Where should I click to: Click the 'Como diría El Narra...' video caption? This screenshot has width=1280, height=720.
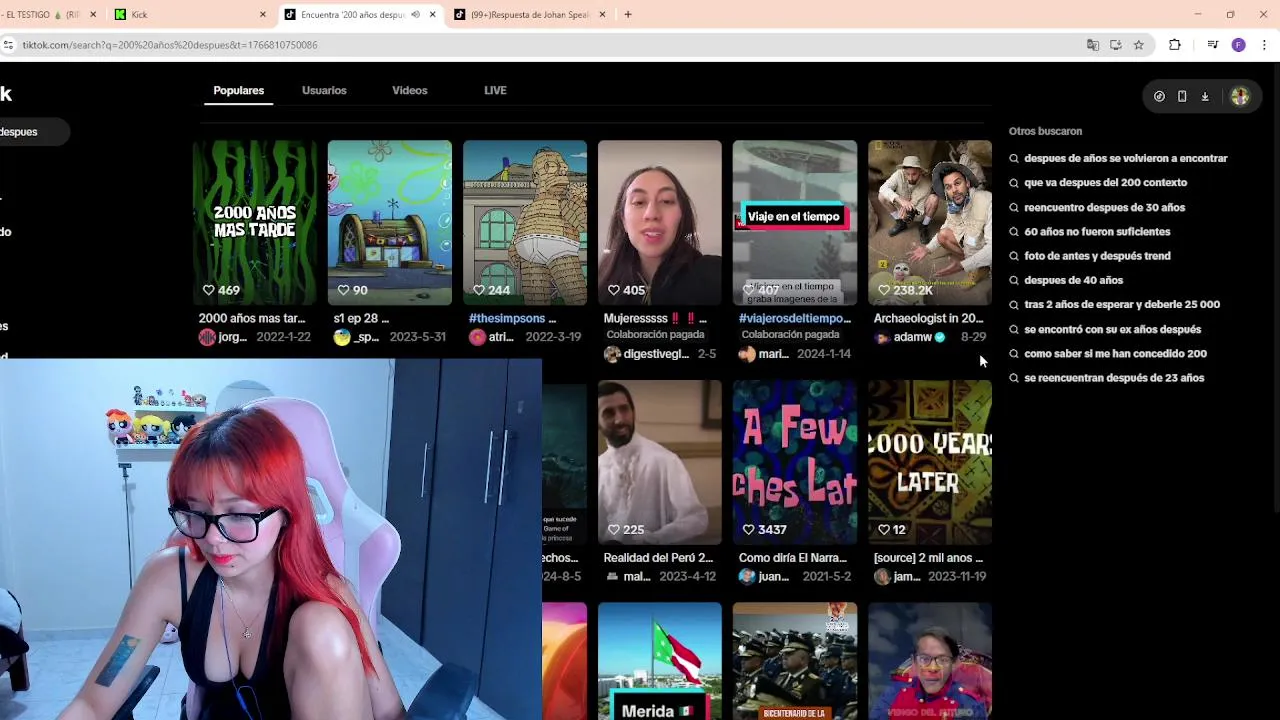[x=793, y=558]
